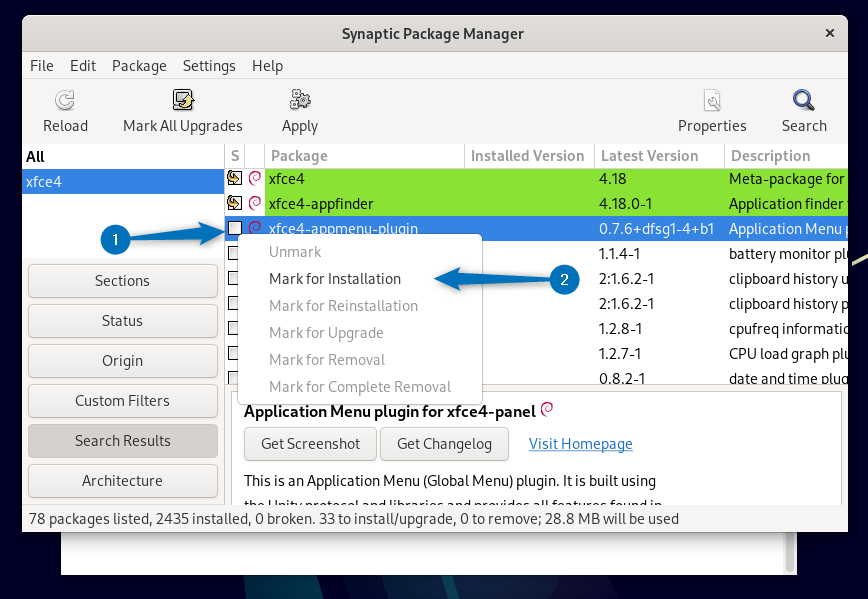Click the Reload toolbar icon
The height and width of the screenshot is (599, 868).
tap(64, 100)
